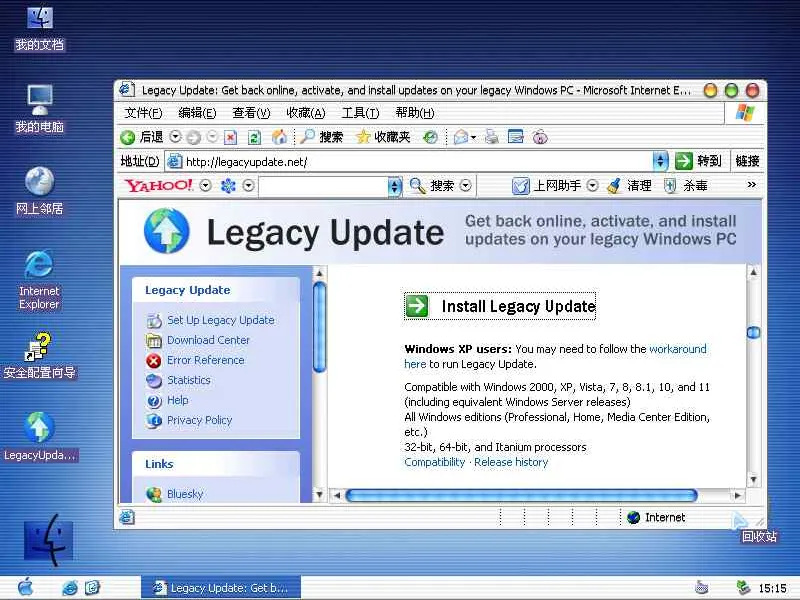Screen dimensions: 800x600
Task: Stop page loading with red X icon
Action: (231, 137)
